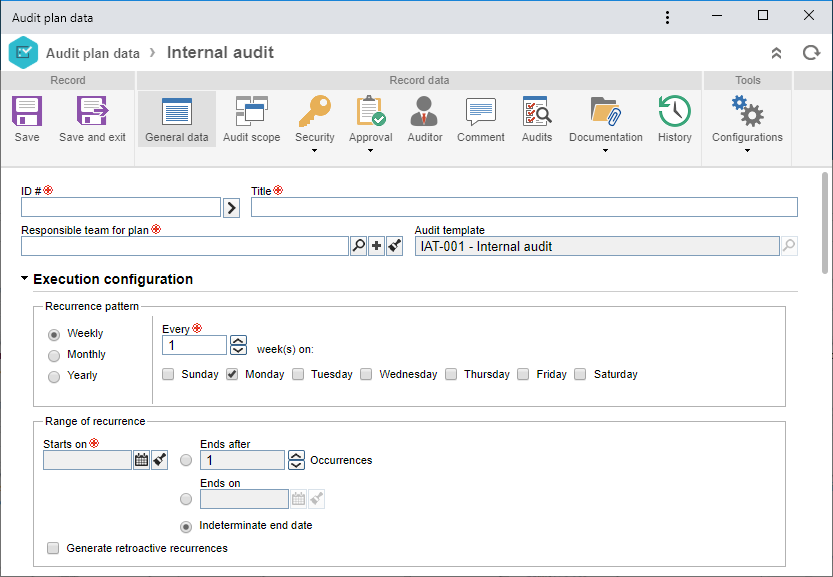Add a new responsible team
The image size is (833, 577).
pos(377,246)
